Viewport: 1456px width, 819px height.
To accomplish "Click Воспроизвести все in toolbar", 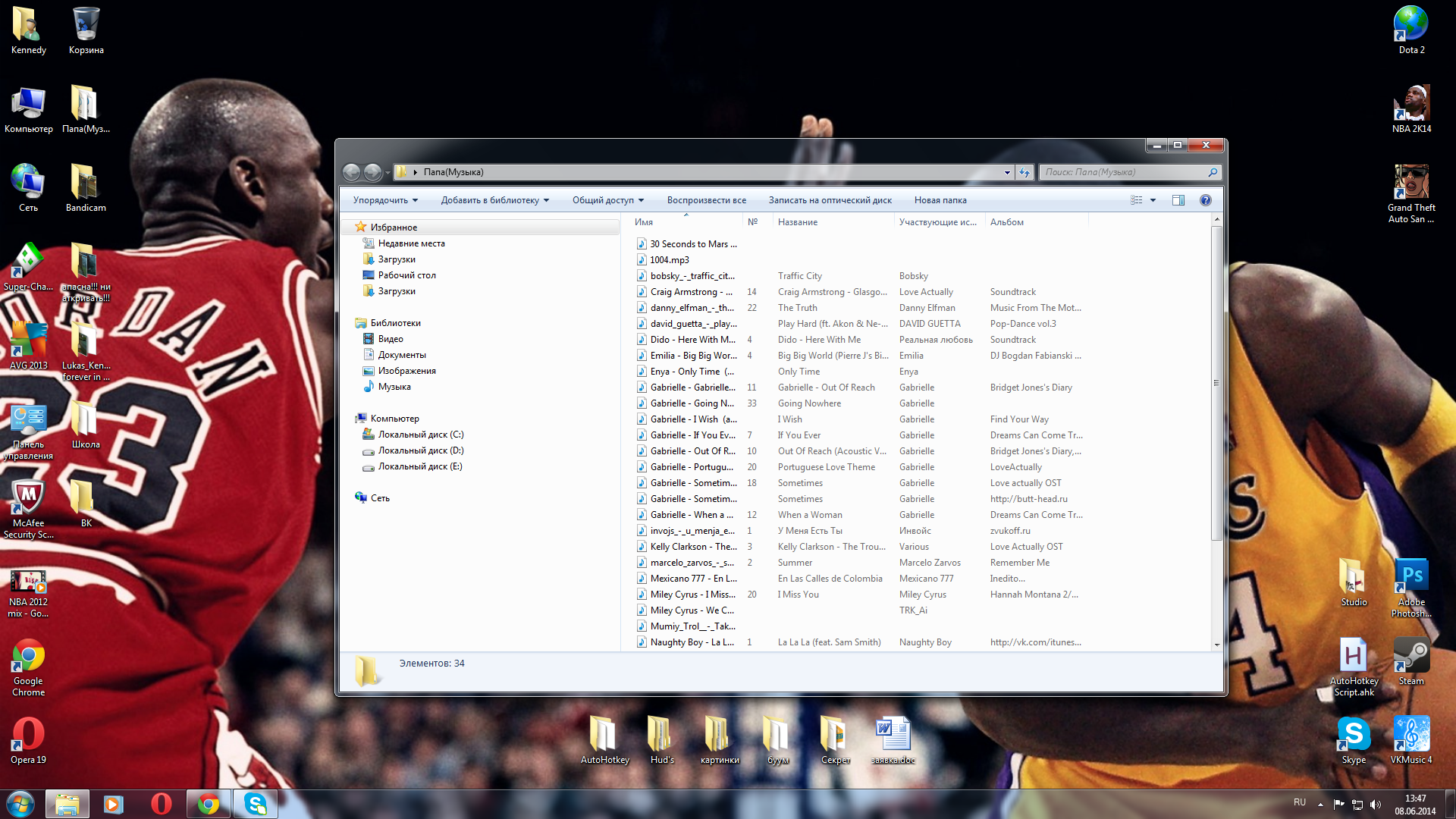I will point(706,200).
